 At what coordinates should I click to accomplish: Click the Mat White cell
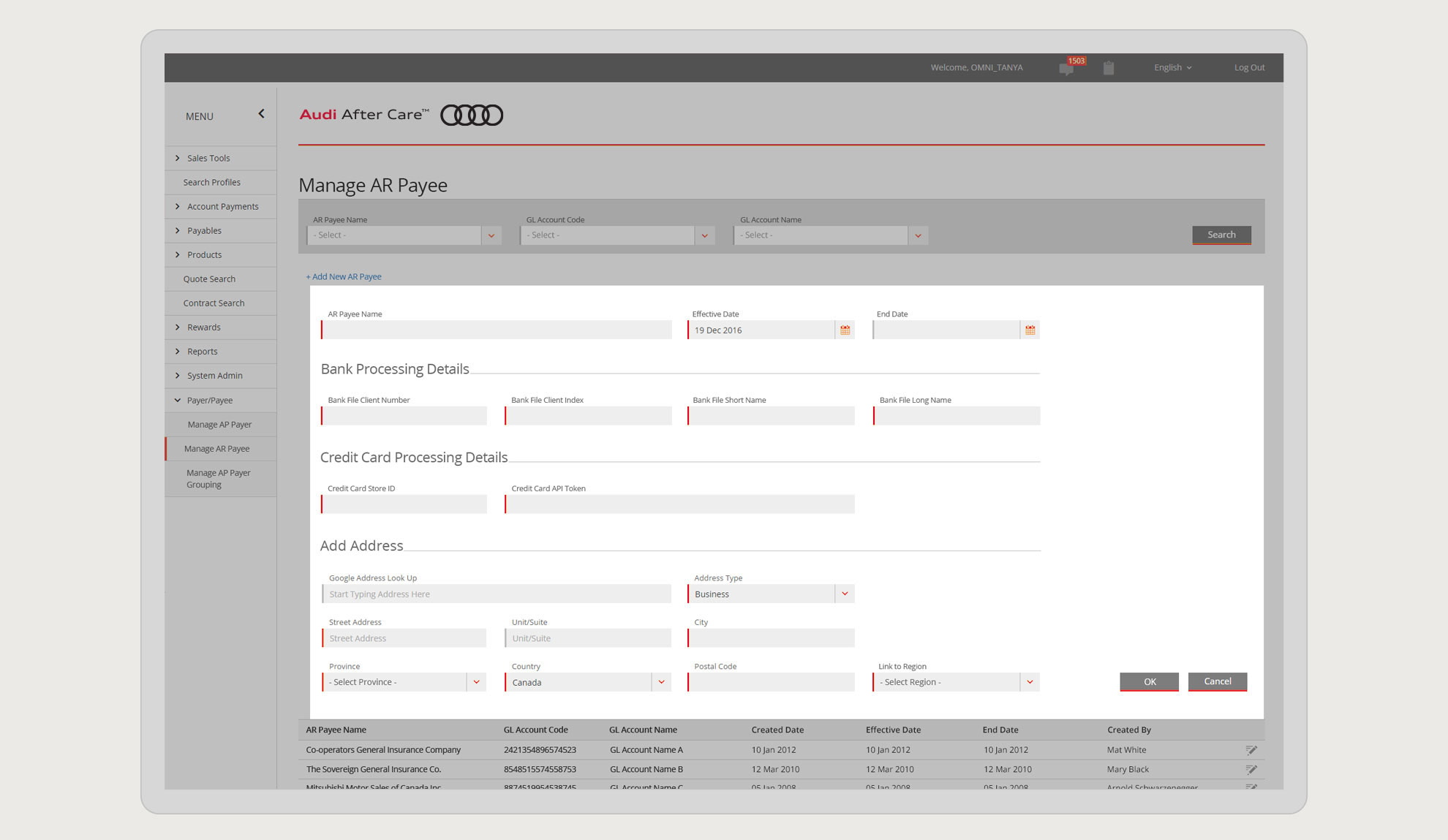[1126, 750]
